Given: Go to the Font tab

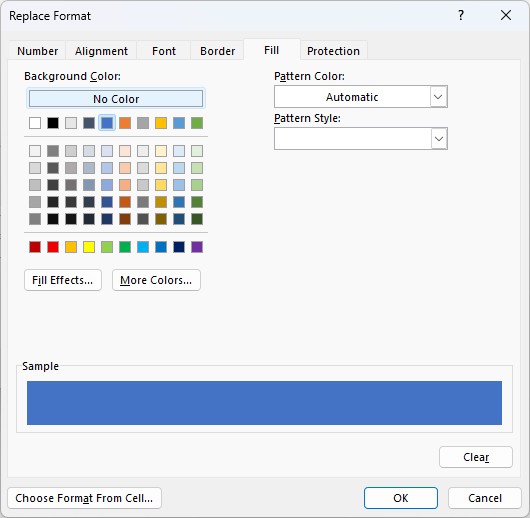Looking at the screenshot, I should (x=164, y=51).
